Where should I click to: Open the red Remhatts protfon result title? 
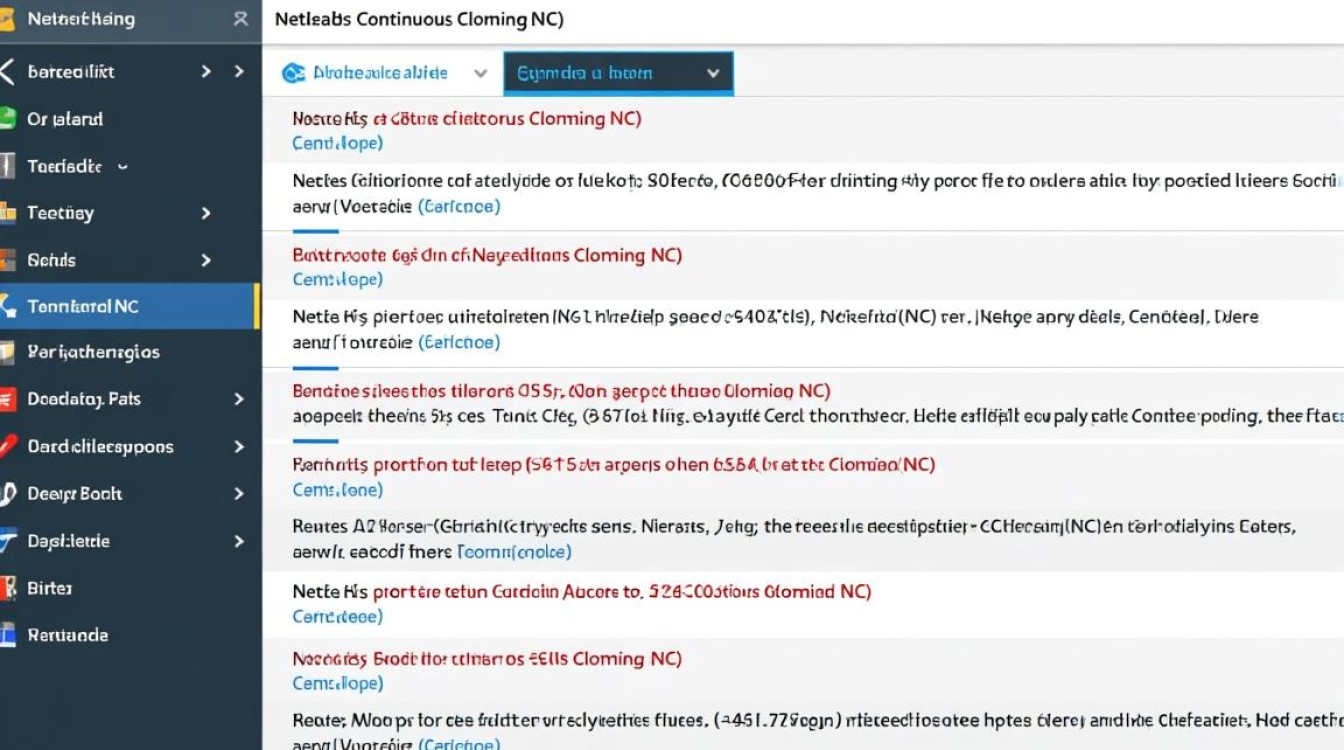[x=613, y=465]
